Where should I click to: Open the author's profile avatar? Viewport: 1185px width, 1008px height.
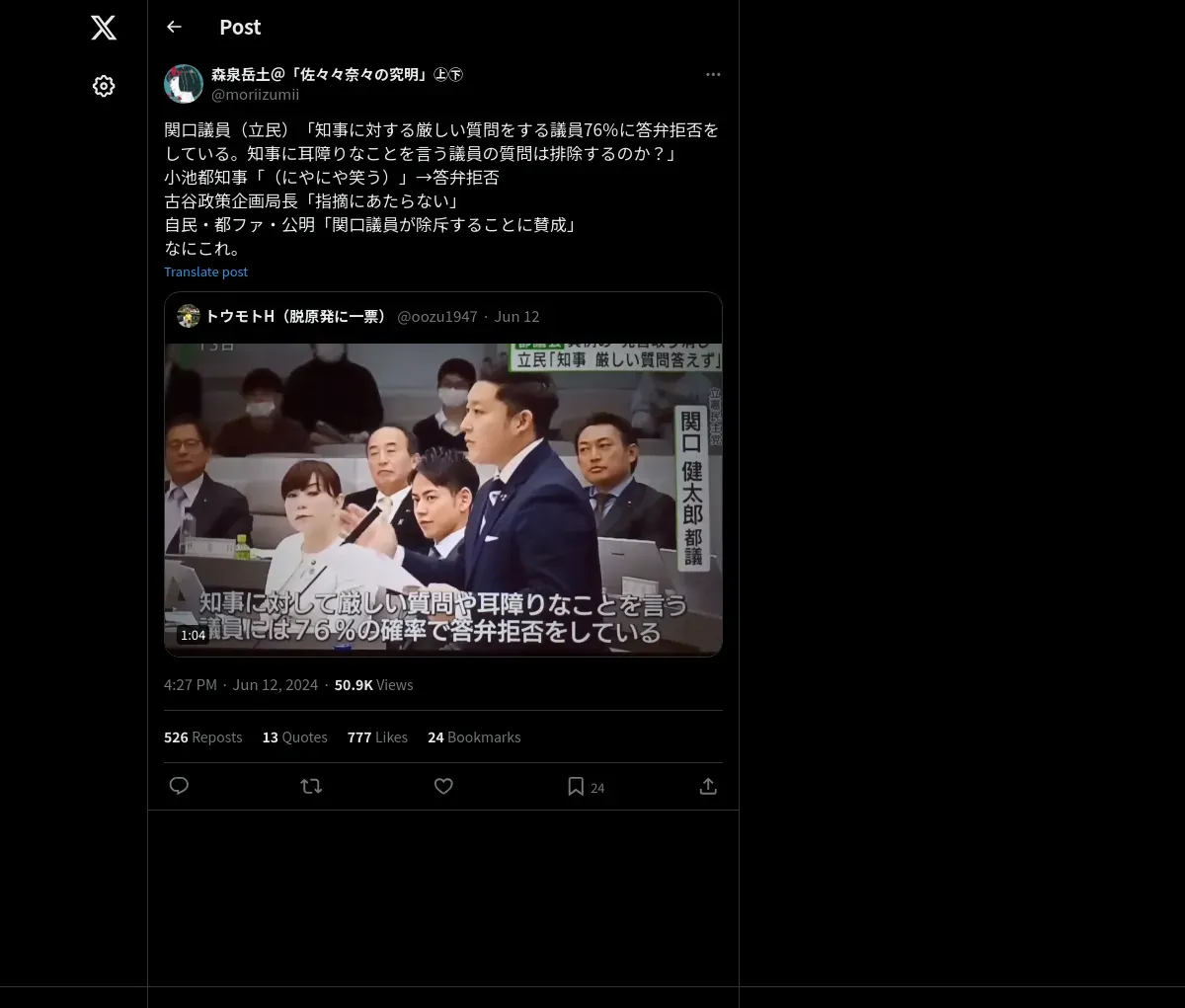click(x=184, y=84)
